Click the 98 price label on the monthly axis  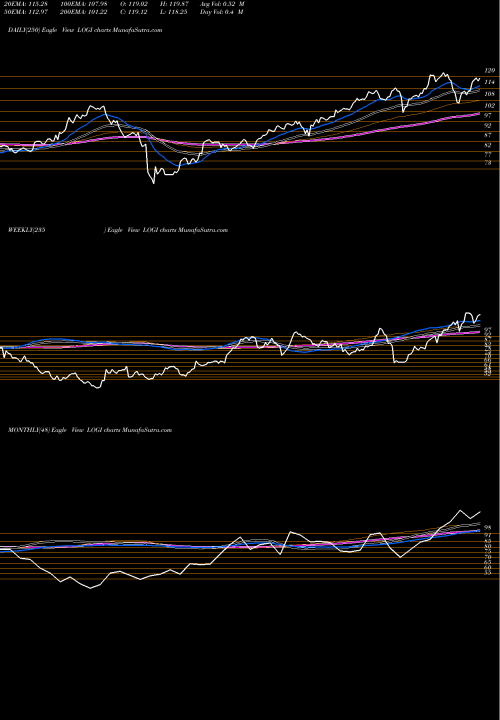pyautogui.click(x=489, y=528)
